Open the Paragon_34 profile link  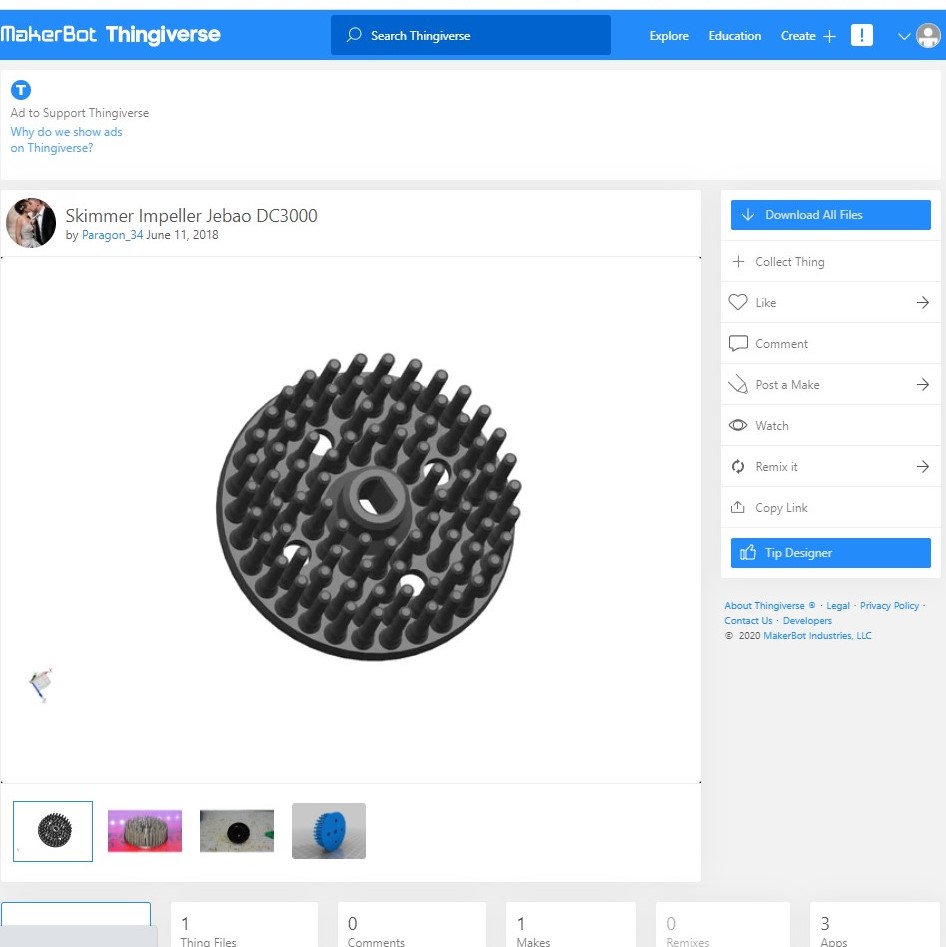[112, 235]
